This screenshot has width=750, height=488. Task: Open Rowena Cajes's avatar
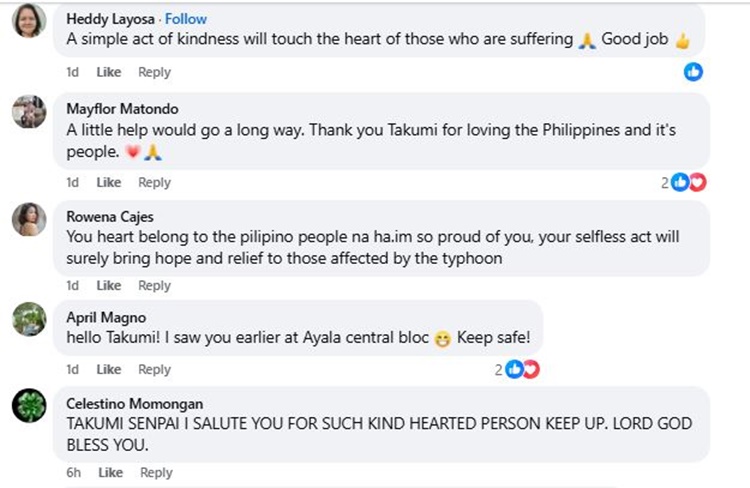click(29, 219)
